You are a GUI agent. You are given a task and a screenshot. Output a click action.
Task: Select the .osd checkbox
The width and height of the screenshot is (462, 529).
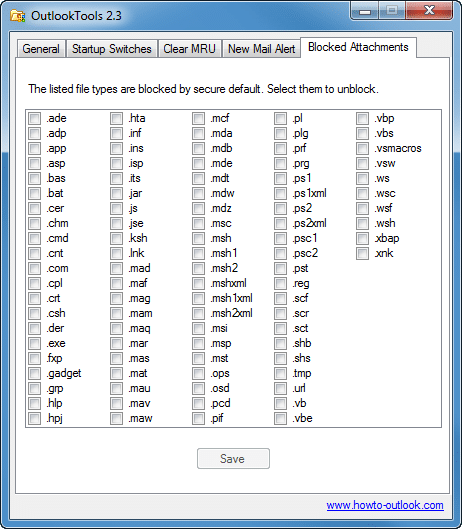tap(198, 388)
